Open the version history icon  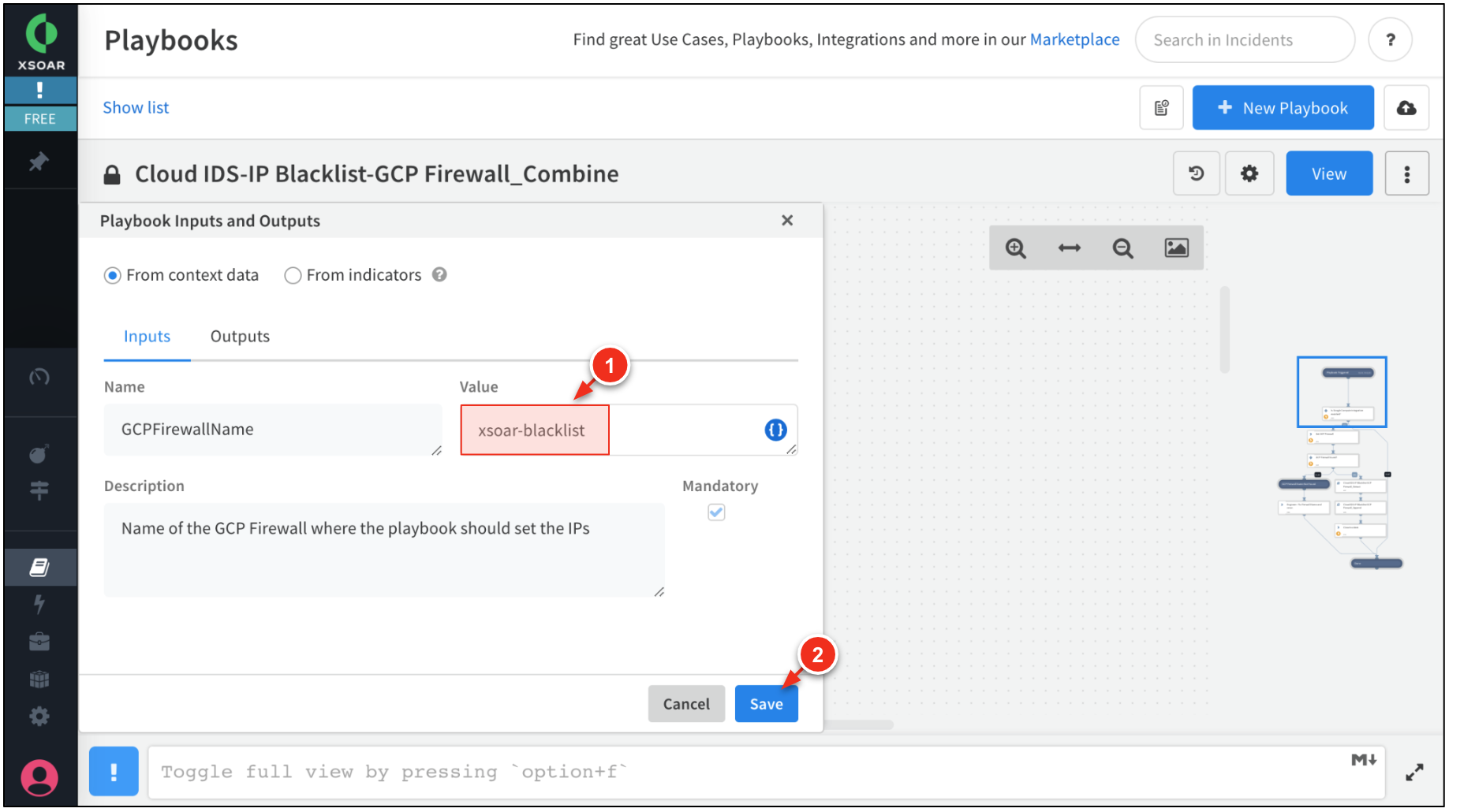click(x=1196, y=173)
